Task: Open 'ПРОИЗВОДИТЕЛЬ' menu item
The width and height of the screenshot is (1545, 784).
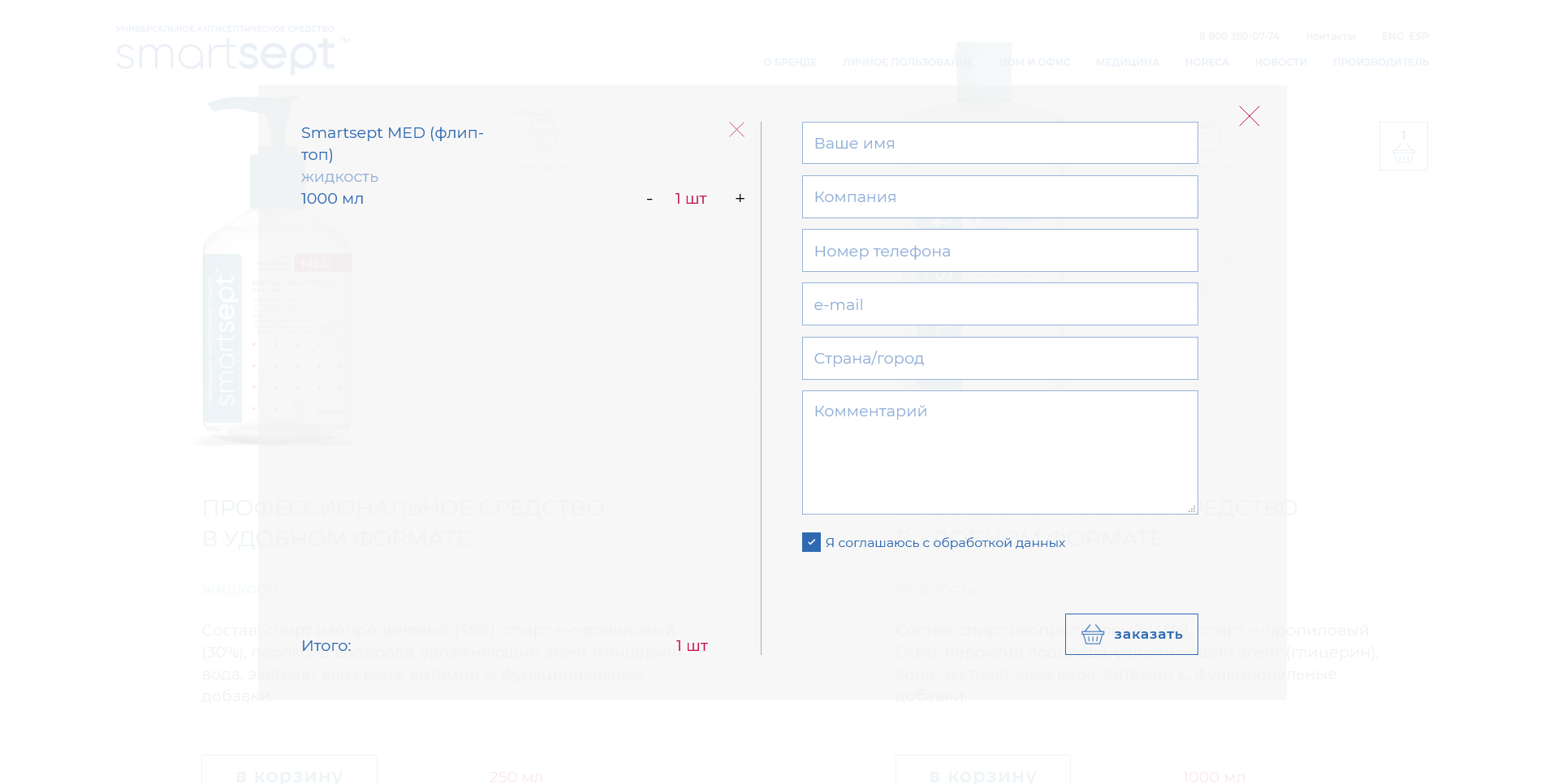Action: [1380, 62]
